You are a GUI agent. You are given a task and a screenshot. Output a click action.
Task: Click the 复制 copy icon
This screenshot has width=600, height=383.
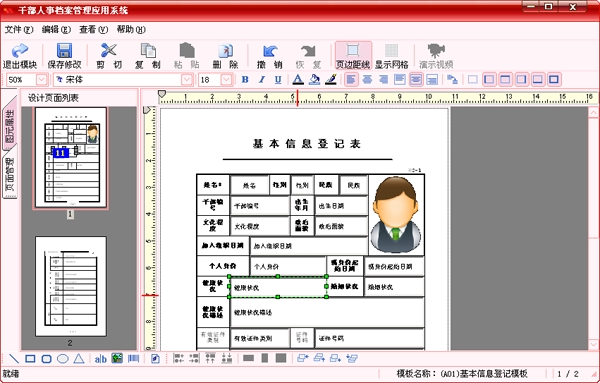pyautogui.click(x=148, y=56)
